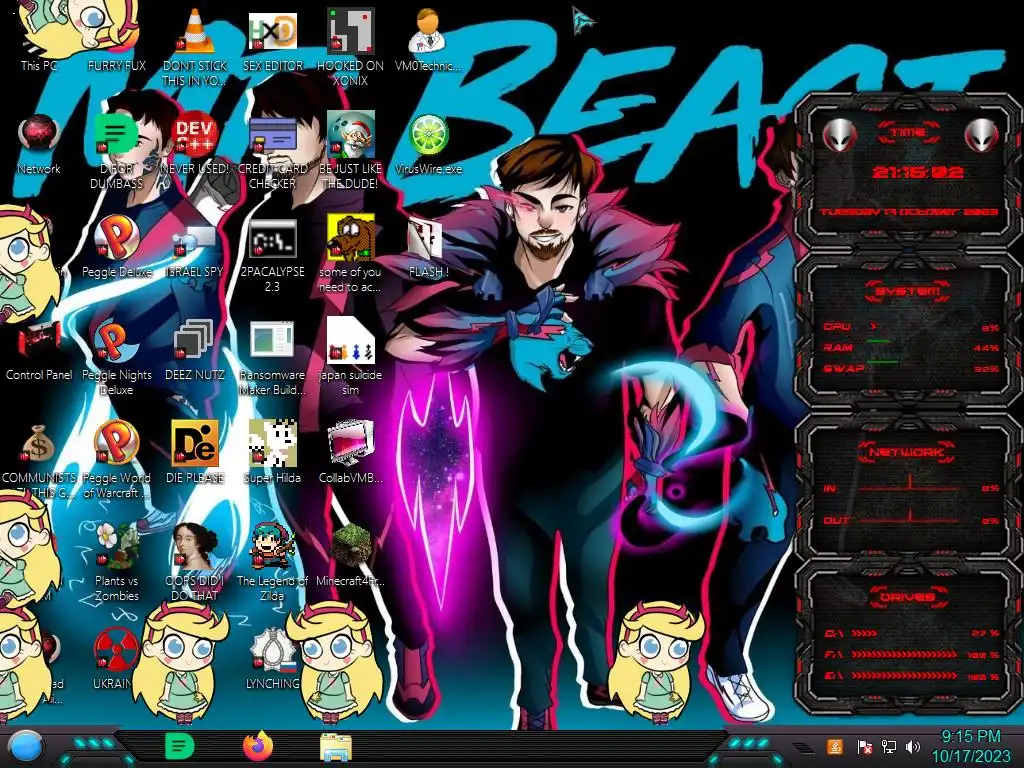This screenshot has width=1024, height=768.
Task: Click the left alien head on the widget
Action: (838, 135)
